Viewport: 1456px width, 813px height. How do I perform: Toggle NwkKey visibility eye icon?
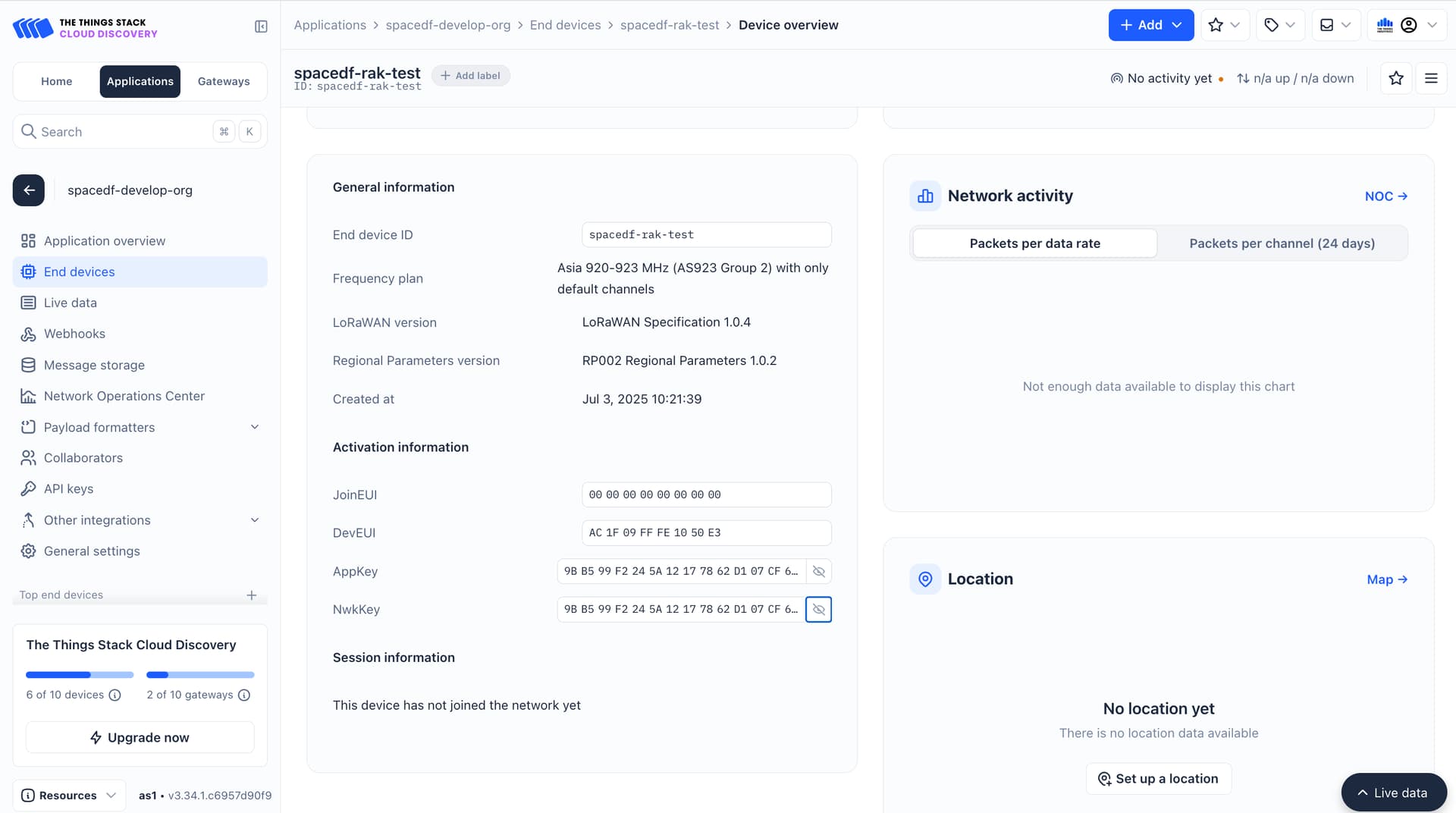tap(819, 609)
